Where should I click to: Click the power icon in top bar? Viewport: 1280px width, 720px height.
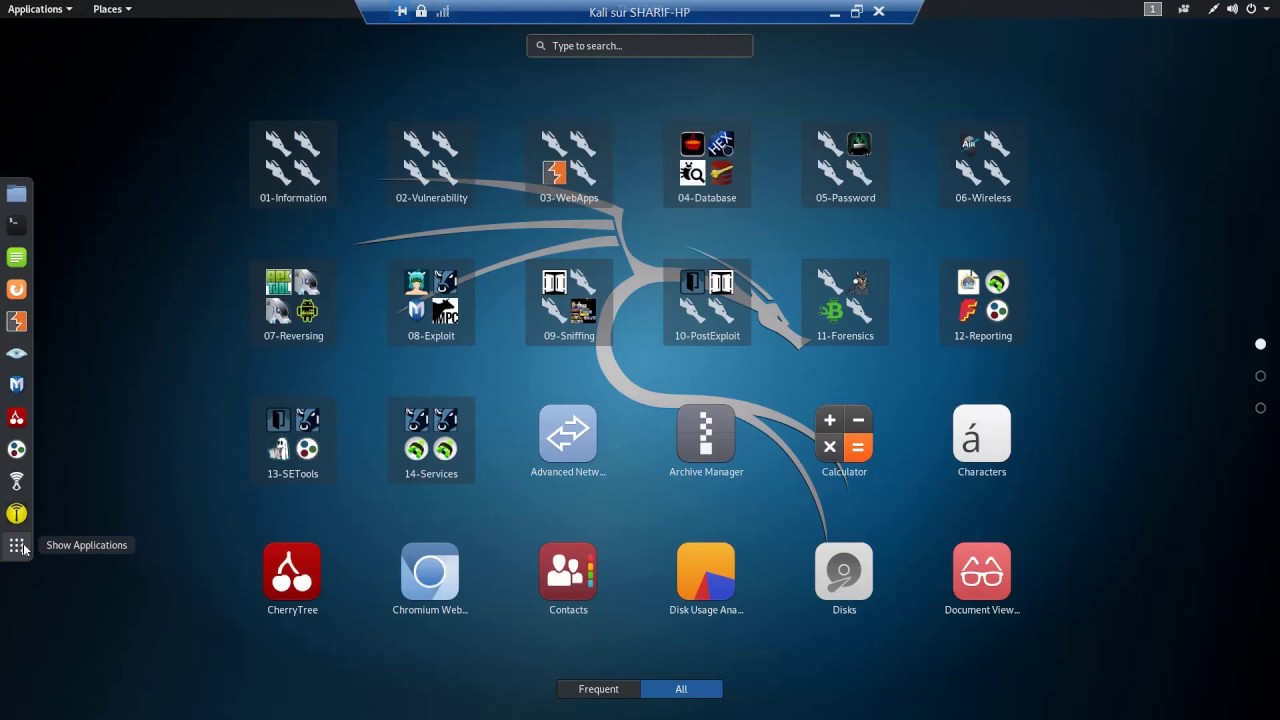pos(1251,9)
